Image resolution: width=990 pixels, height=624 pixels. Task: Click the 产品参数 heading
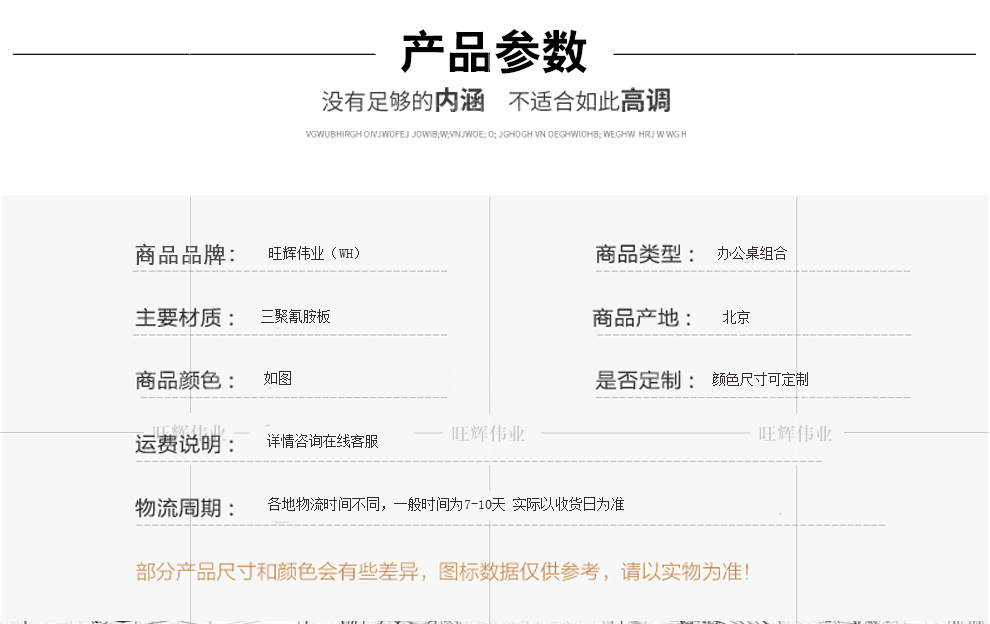[494, 53]
